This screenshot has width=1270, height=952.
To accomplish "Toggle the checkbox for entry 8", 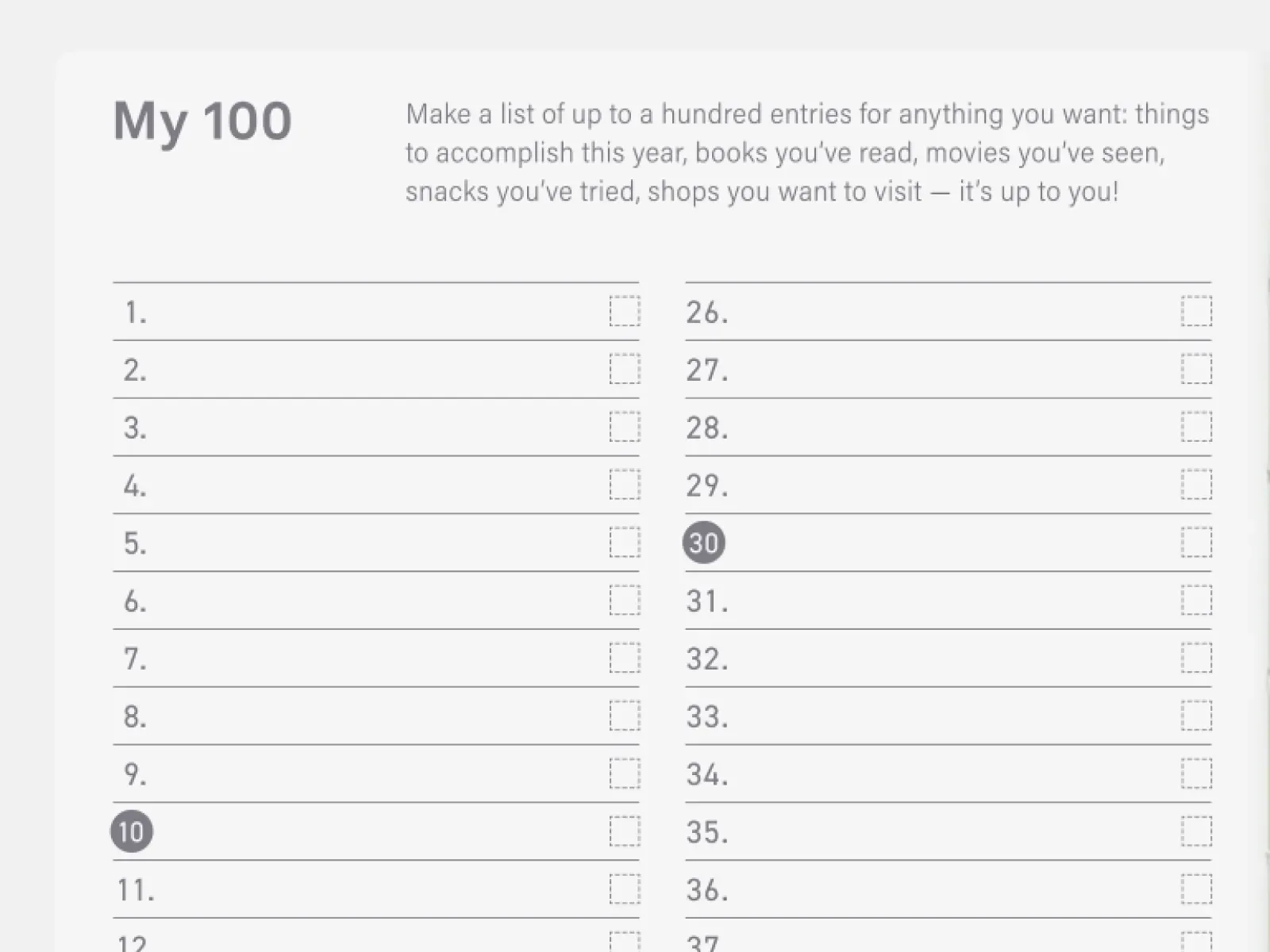I will point(625,716).
